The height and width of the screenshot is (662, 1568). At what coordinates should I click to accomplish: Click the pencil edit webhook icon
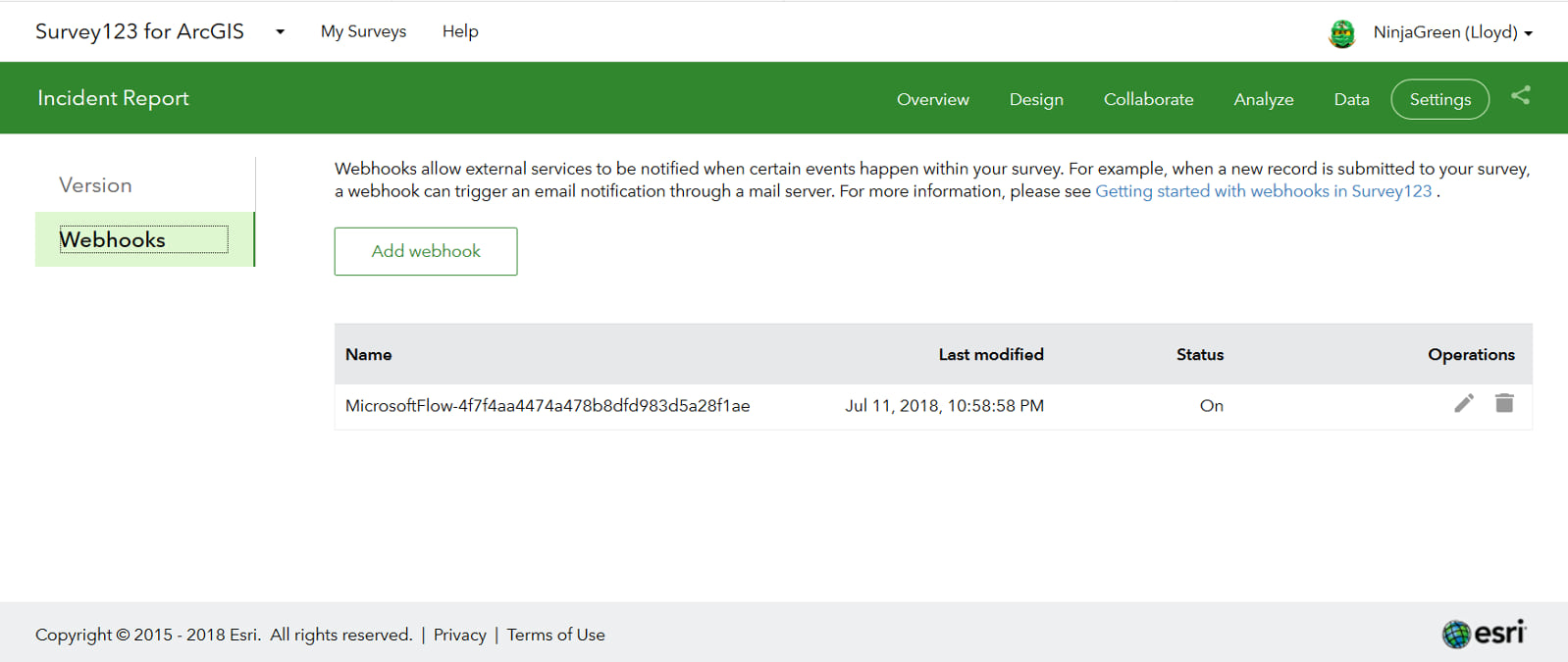(1463, 404)
